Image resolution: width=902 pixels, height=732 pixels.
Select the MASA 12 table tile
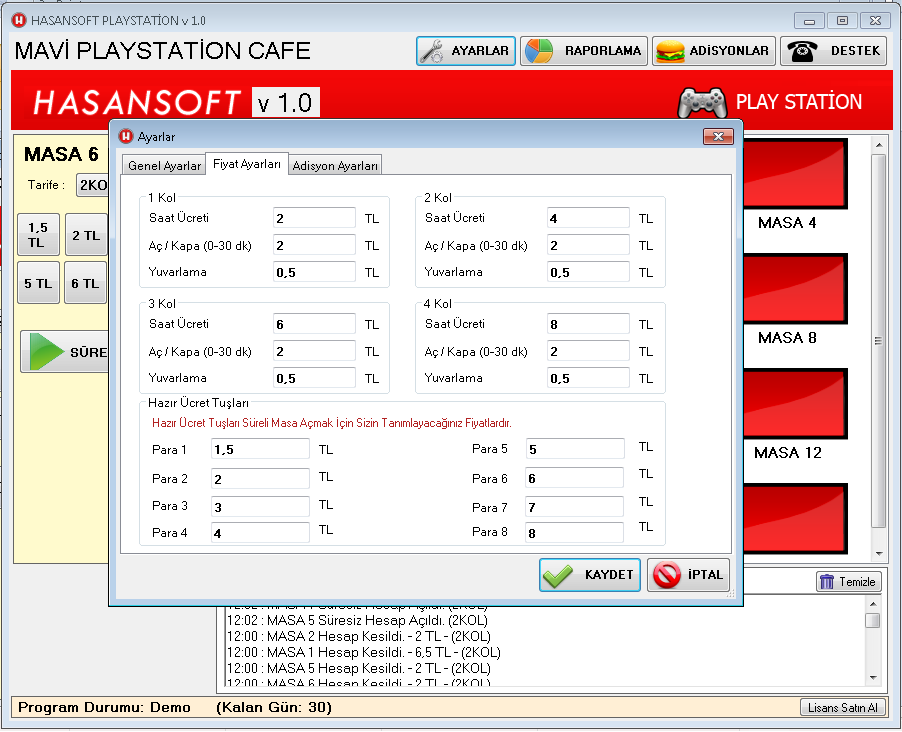click(x=795, y=404)
